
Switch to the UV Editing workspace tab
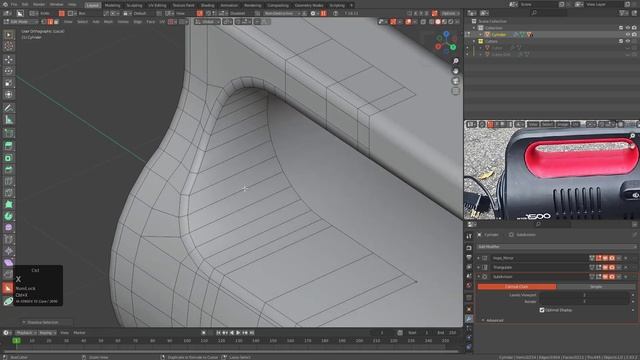click(157, 5)
